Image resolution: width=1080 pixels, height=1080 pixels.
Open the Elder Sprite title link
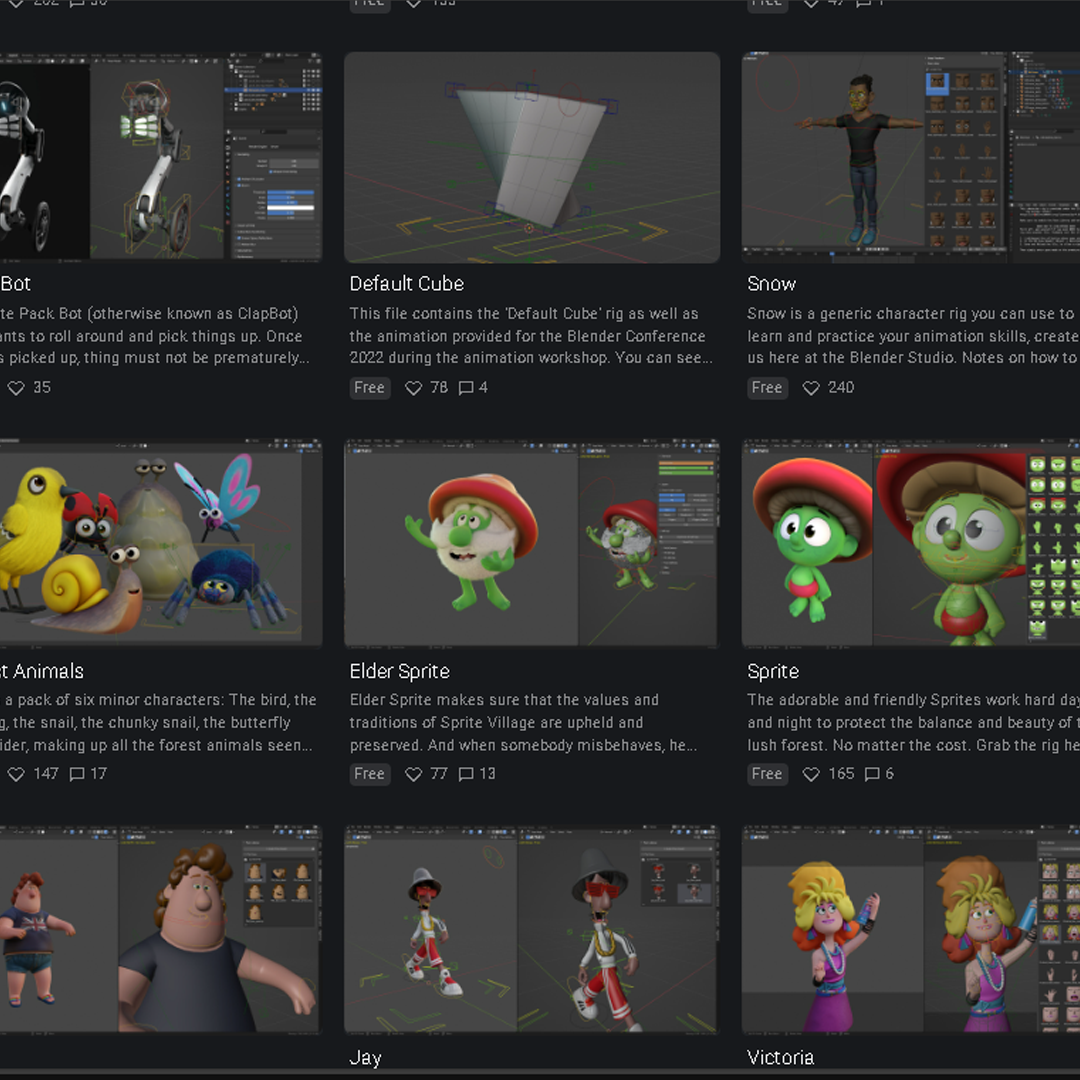click(x=399, y=671)
